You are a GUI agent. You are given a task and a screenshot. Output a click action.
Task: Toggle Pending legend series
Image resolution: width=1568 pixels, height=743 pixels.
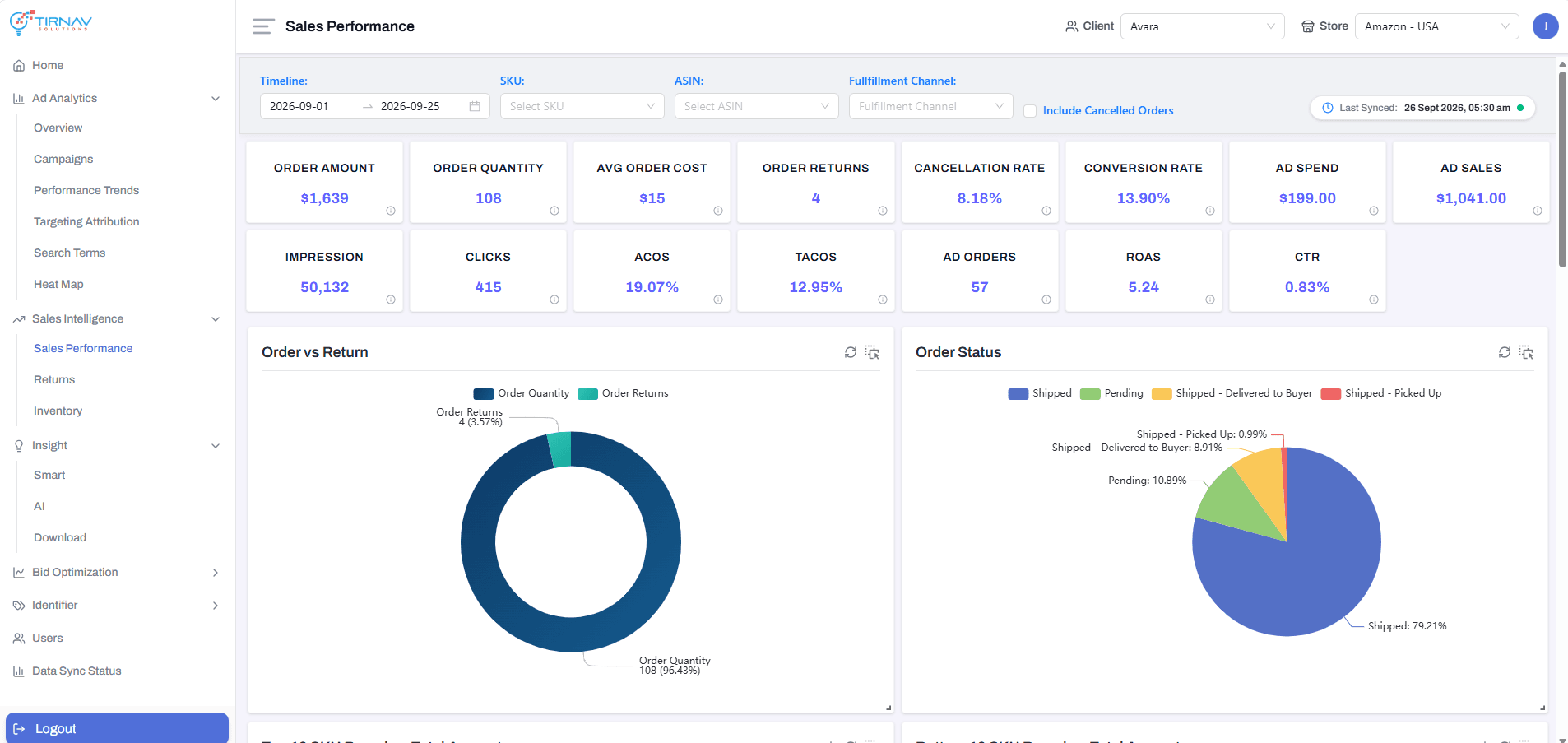point(1111,393)
